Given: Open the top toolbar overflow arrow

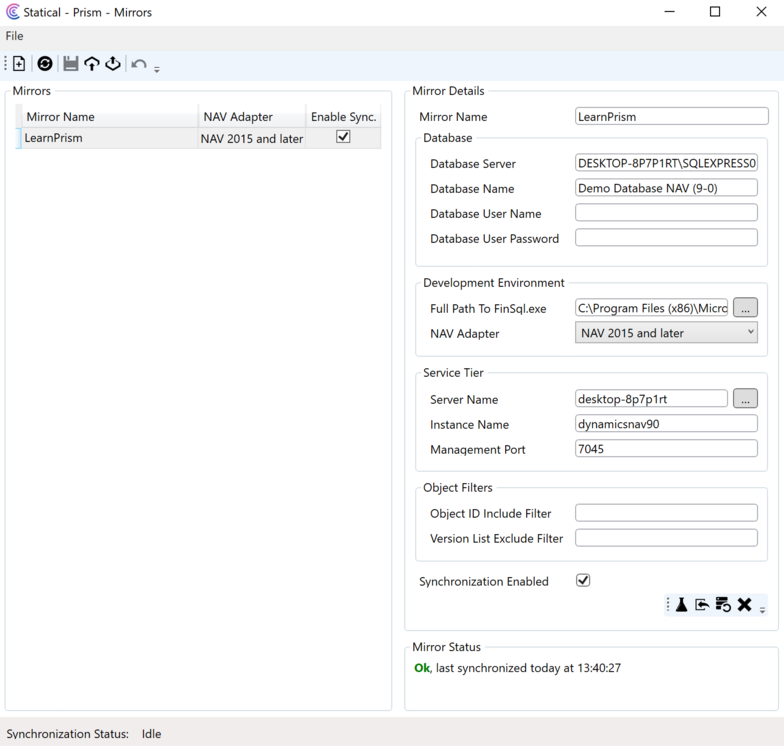Looking at the screenshot, I should coord(156,70).
